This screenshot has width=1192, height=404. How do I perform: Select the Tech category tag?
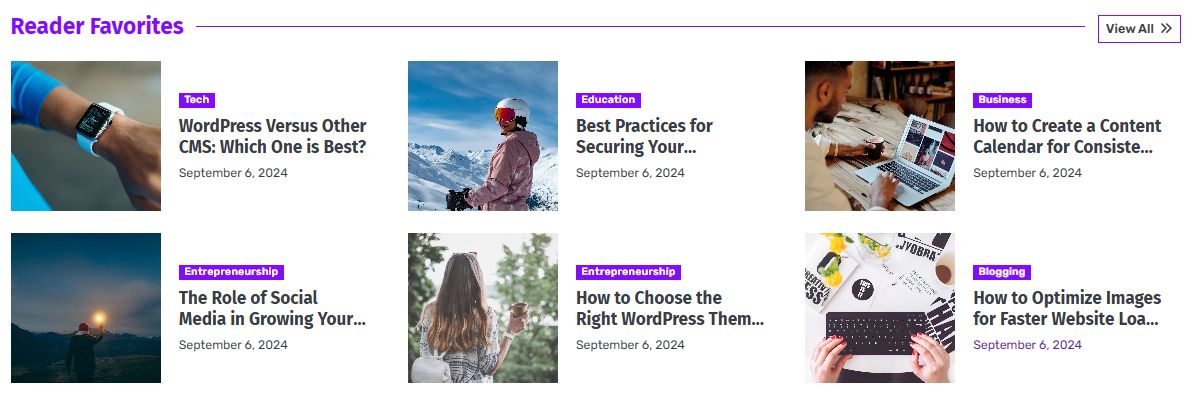point(196,100)
